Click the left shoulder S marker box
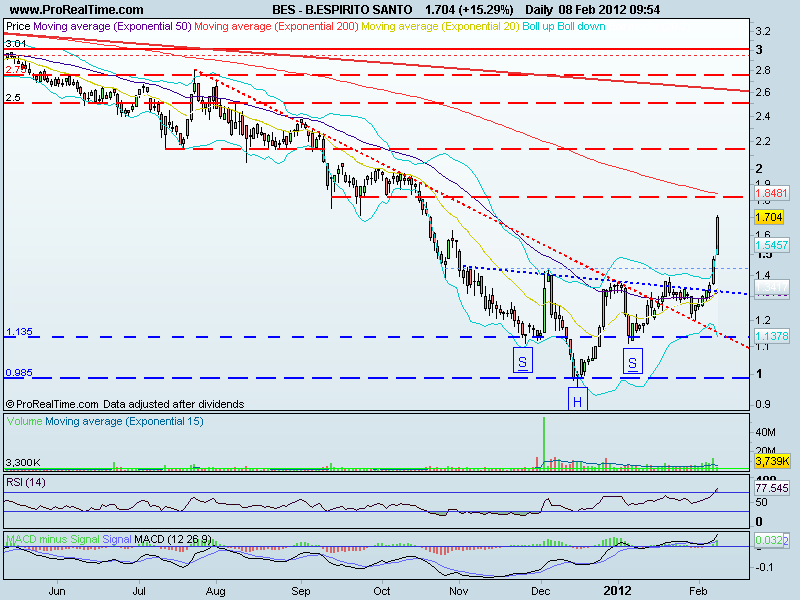 (522, 360)
